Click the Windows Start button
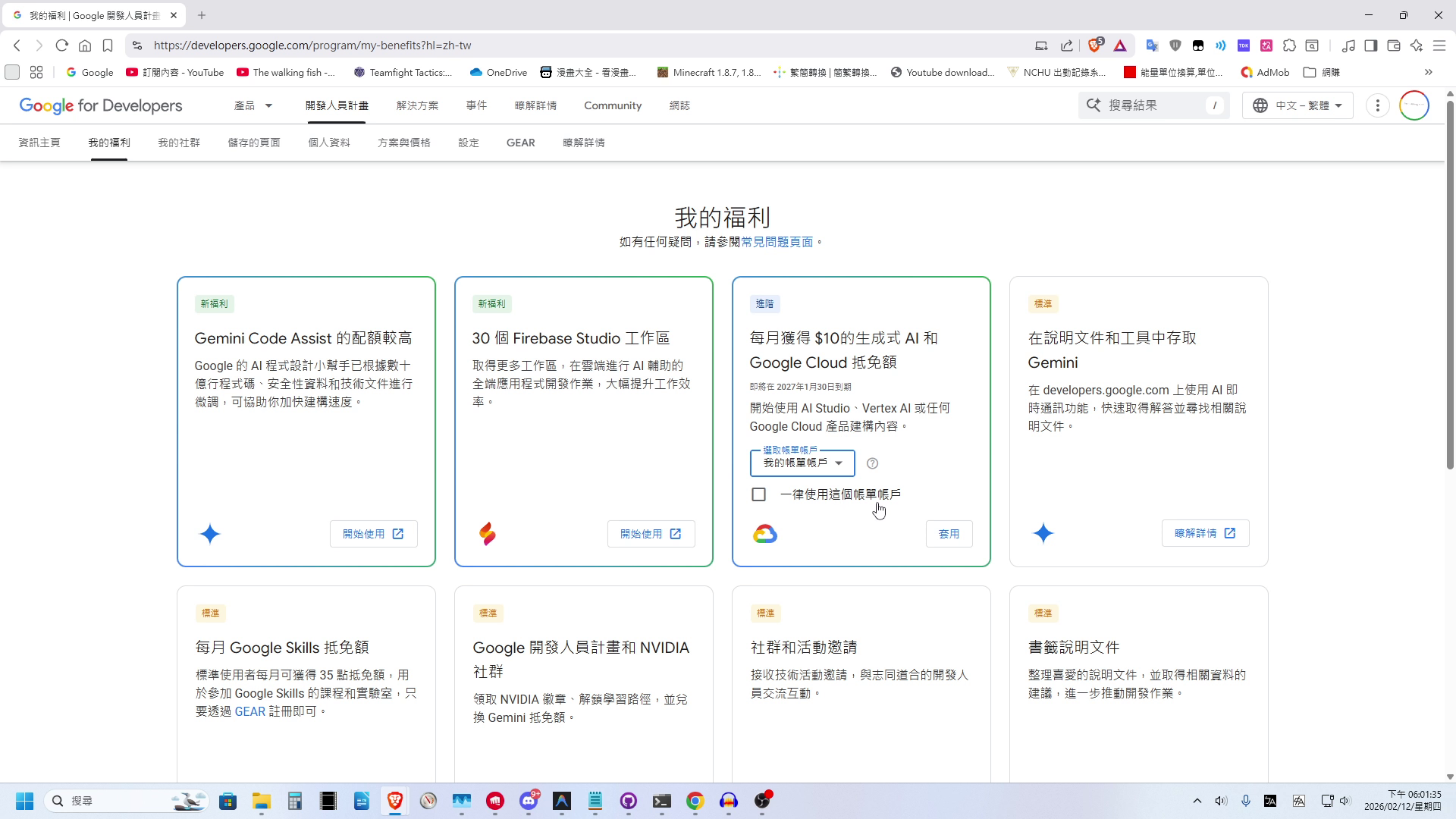Image resolution: width=1456 pixels, height=819 pixels. point(24,801)
